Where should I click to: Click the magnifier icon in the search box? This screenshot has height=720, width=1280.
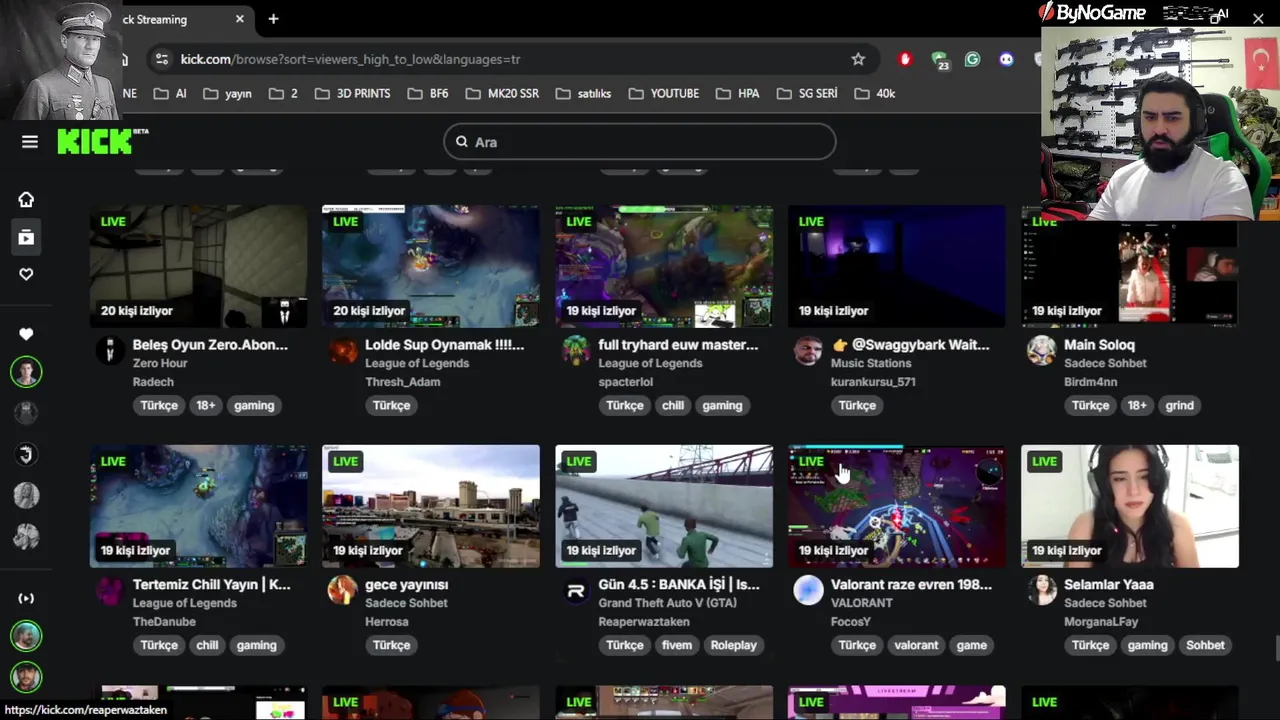tap(462, 142)
